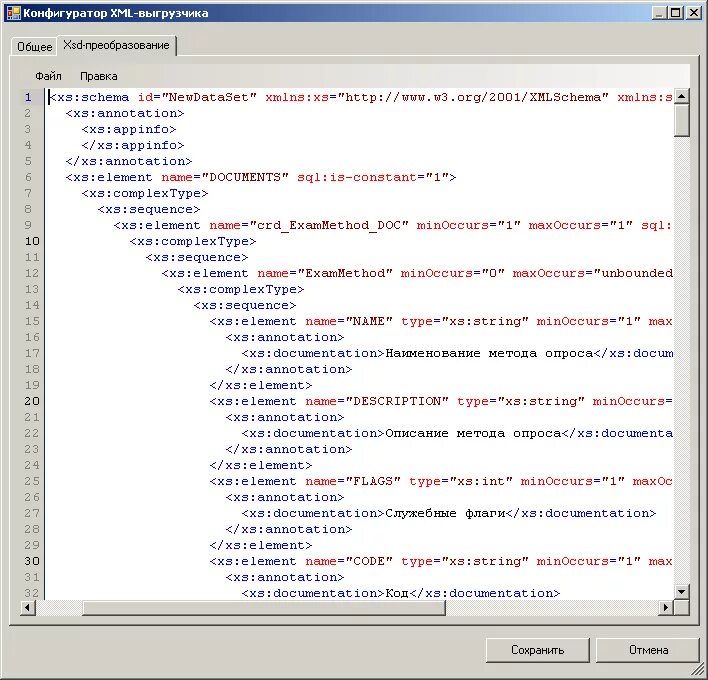Viewport: 708px width, 680px height.
Task: Click the DESCRIPTION element name on line 20
Action: (x=396, y=401)
